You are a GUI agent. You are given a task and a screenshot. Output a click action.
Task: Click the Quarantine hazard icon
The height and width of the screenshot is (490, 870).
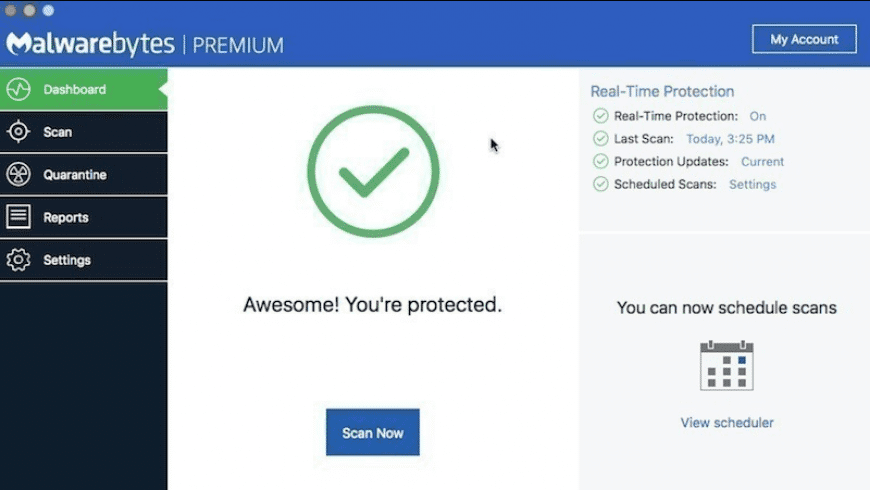18,175
